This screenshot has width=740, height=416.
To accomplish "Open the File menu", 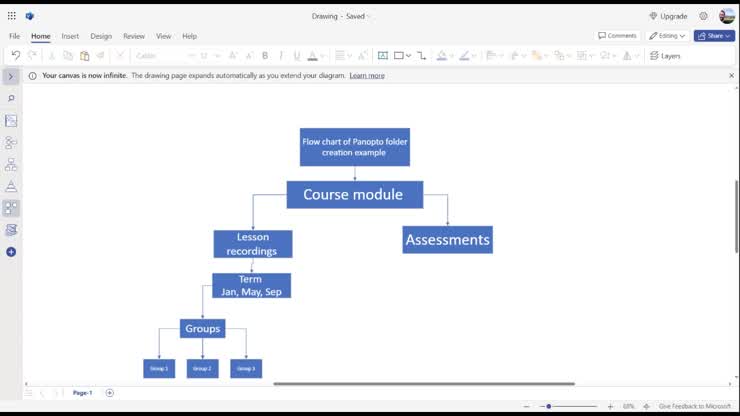I will coord(15,36).
